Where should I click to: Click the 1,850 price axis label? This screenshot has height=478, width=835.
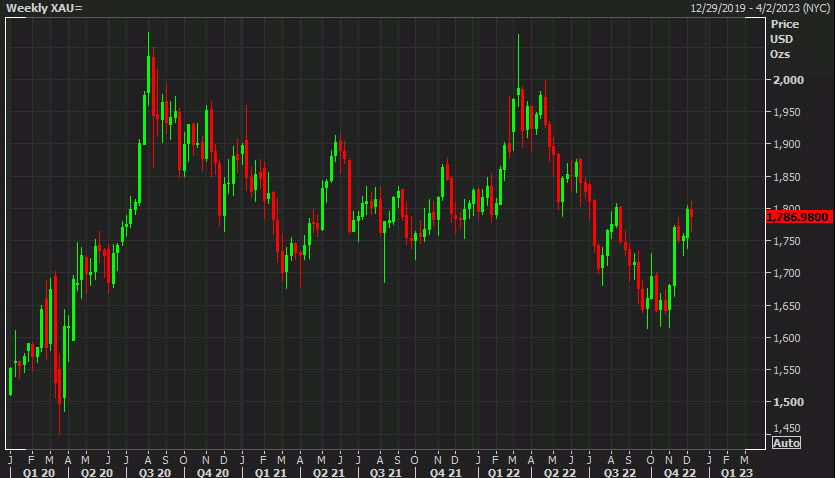click(x=787, y=177)
